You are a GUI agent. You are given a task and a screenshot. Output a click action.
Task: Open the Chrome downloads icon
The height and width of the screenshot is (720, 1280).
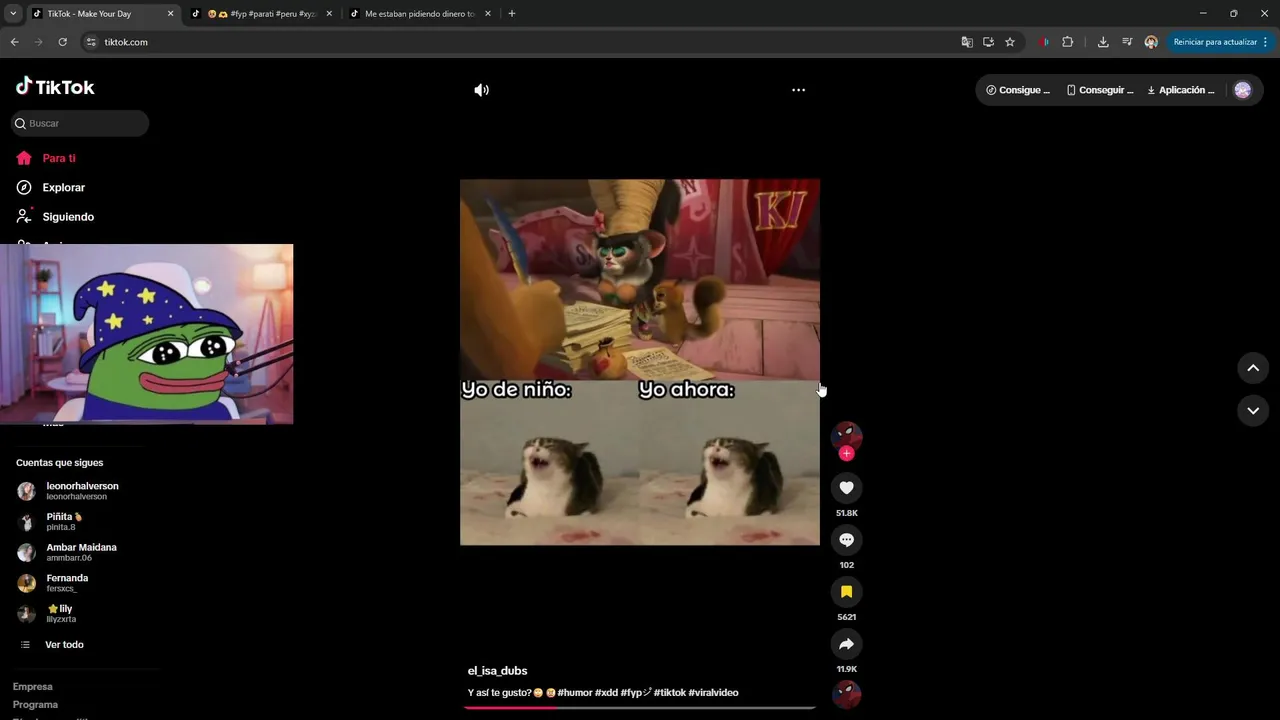1103,42
